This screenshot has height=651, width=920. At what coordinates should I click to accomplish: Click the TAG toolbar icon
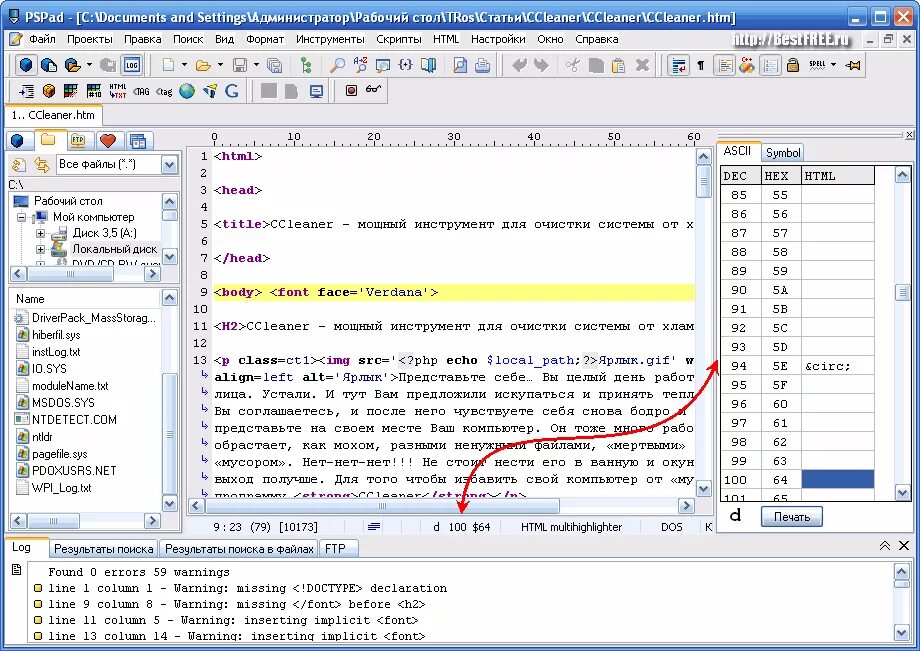pos(141,90)
